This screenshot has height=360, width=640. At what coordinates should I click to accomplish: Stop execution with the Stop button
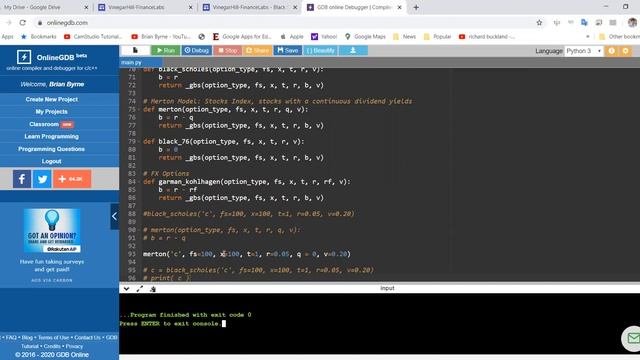coord(227,50)
